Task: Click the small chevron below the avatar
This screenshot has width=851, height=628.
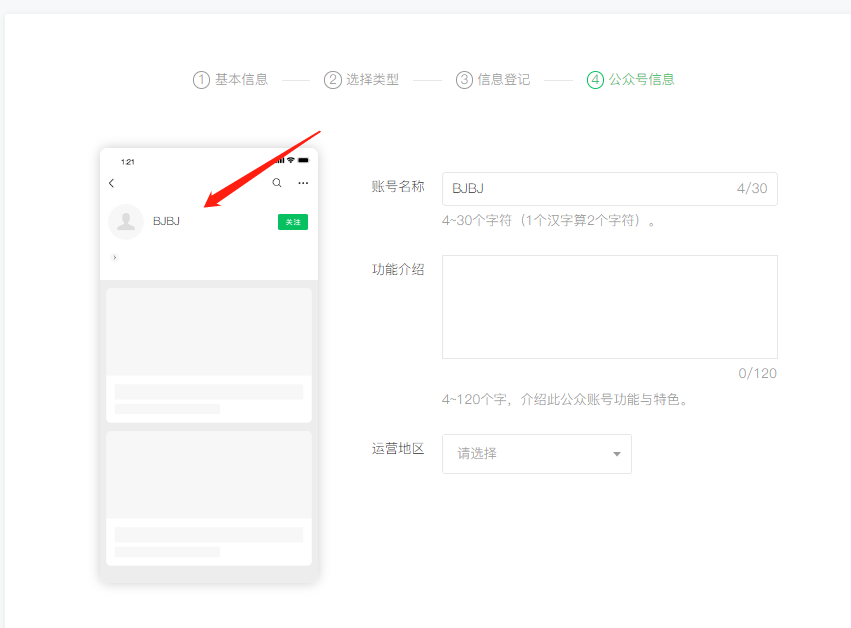Action: click(x=114, y=258)
